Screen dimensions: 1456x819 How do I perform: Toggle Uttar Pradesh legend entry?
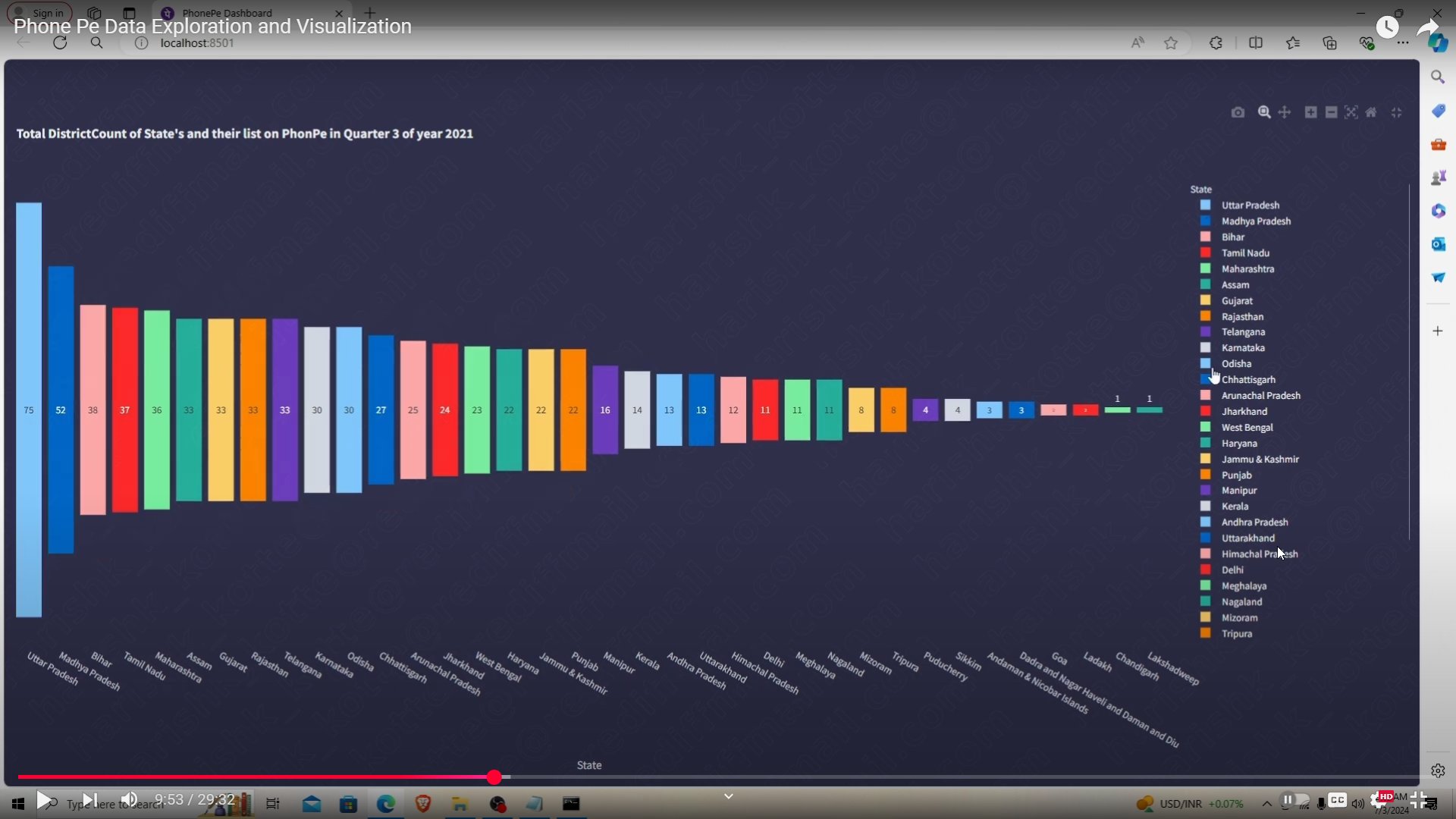point(1250,206)
